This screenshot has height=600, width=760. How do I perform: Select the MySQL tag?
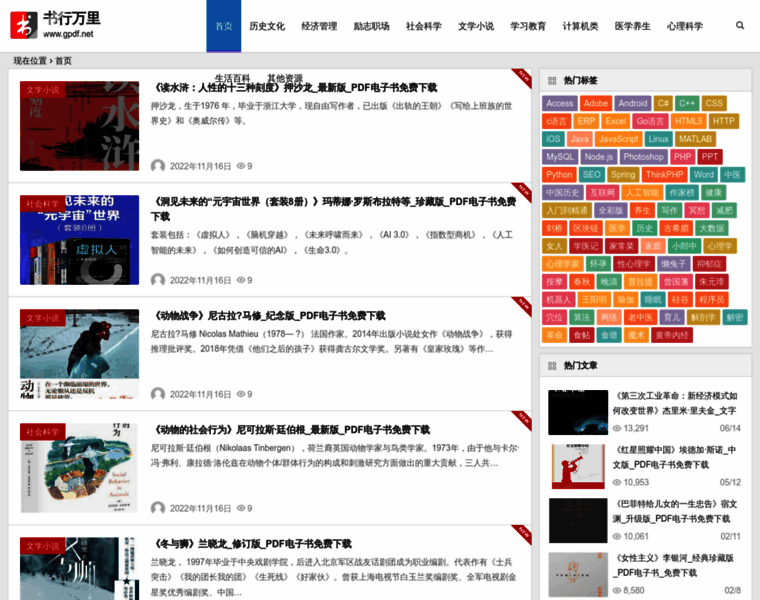[x=560, y=157]
